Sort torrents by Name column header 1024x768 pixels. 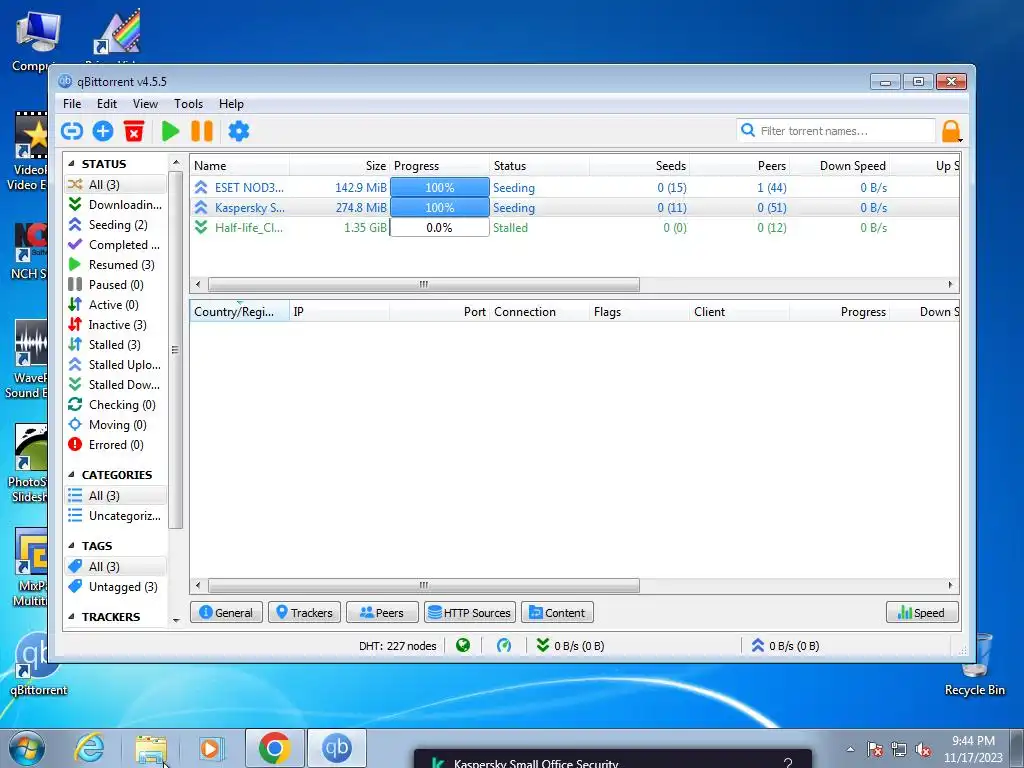[240, 166]
